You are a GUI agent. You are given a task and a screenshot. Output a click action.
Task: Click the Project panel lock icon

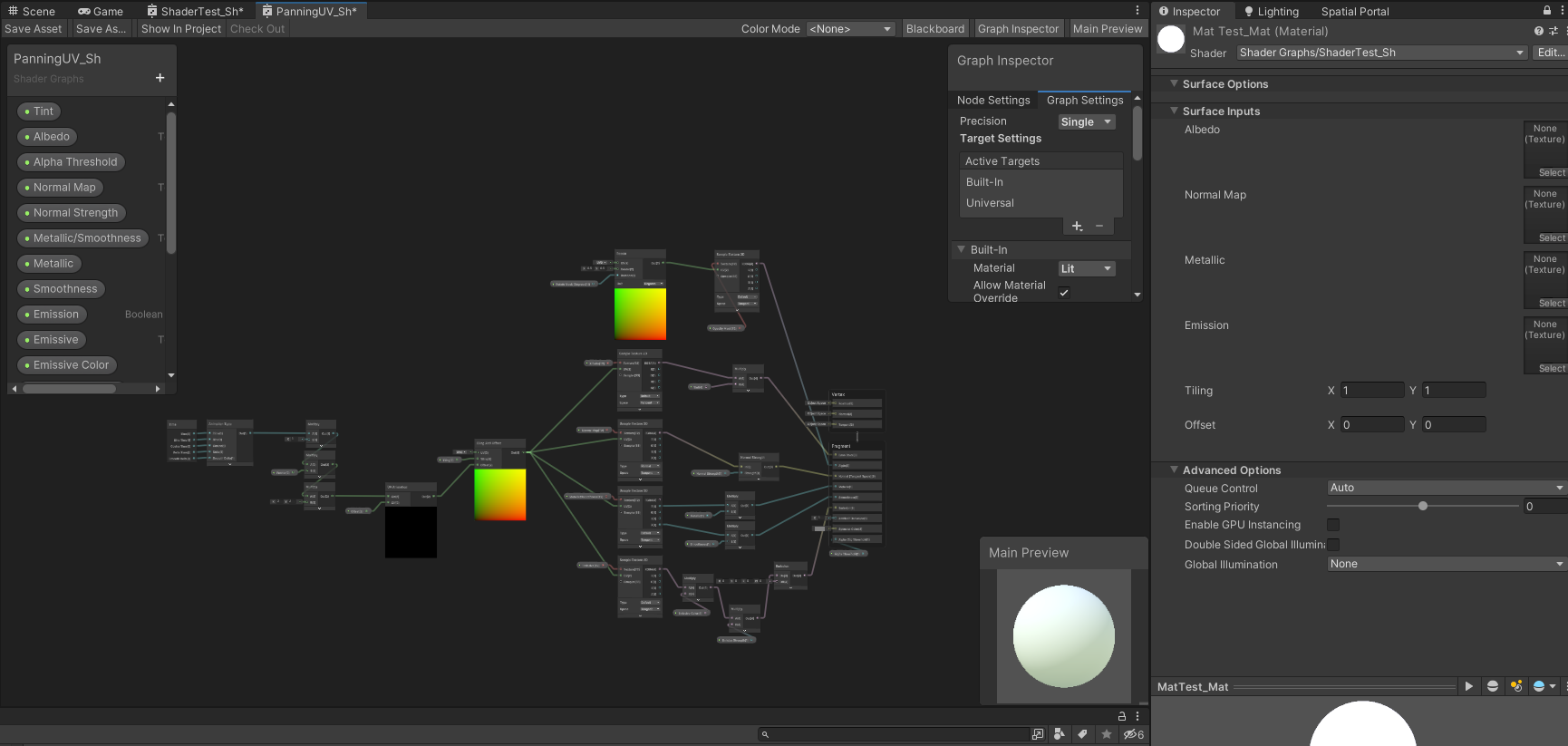tap(1122, 716)
